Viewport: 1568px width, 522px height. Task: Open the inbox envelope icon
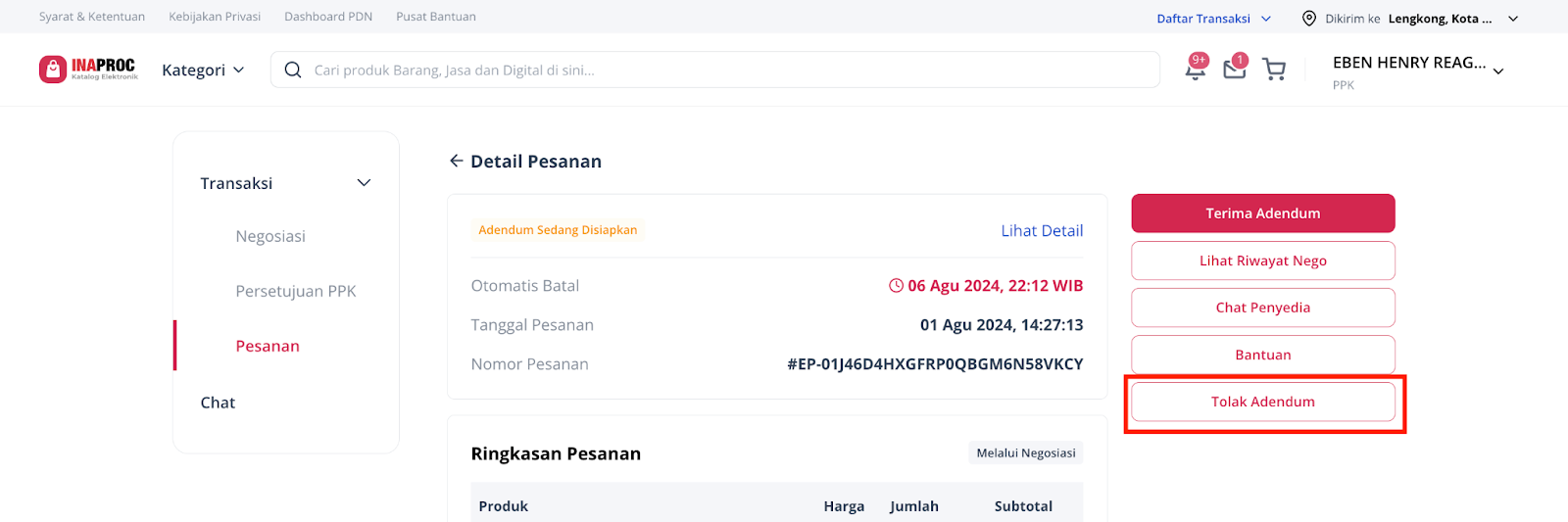pos(1235,68)
